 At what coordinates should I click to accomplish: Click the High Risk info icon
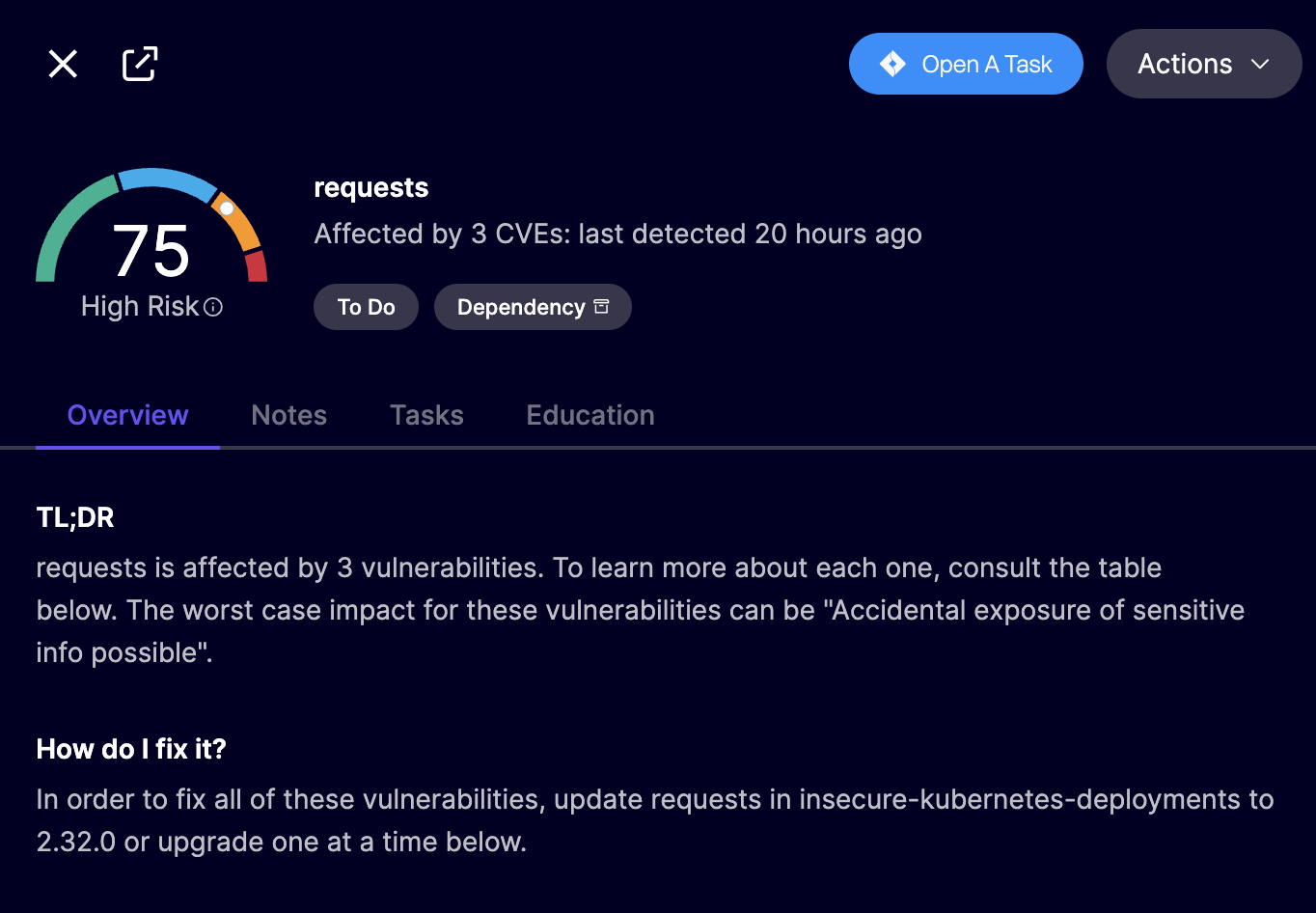point(214,307)
